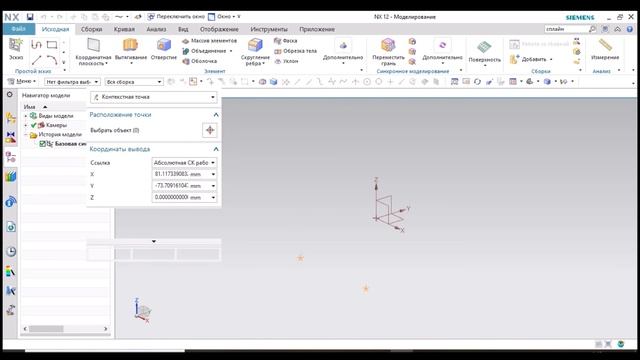Click the Скругление ребра edge blend icon
The image size is (640, 360).
pos(255,45)
